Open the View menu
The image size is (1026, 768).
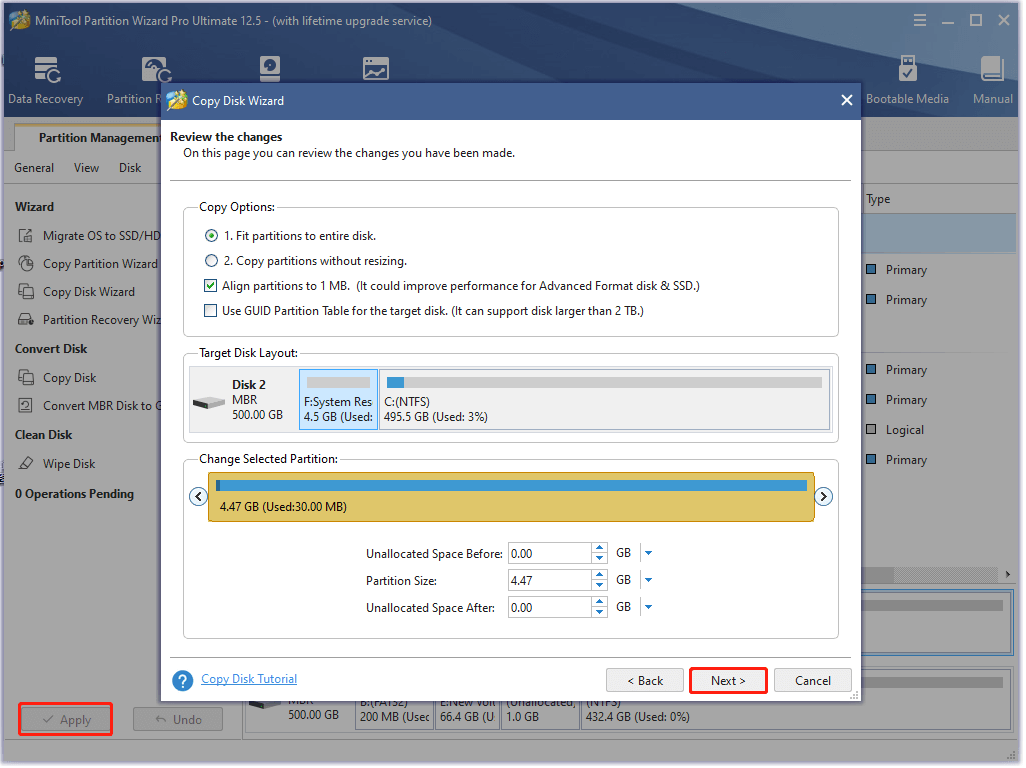(x=87, y=168)
